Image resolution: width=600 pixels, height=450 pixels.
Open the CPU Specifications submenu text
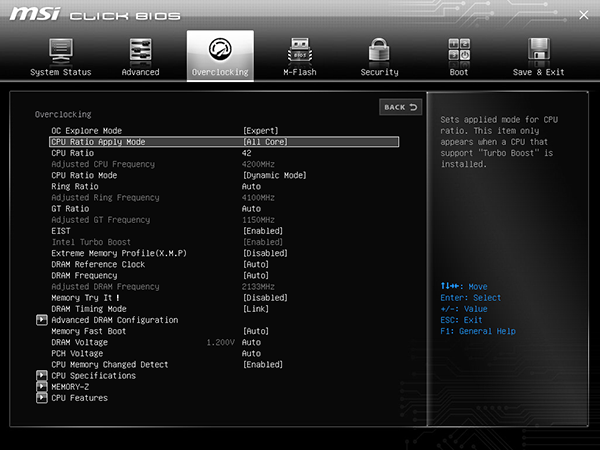(x=93, y=376)
